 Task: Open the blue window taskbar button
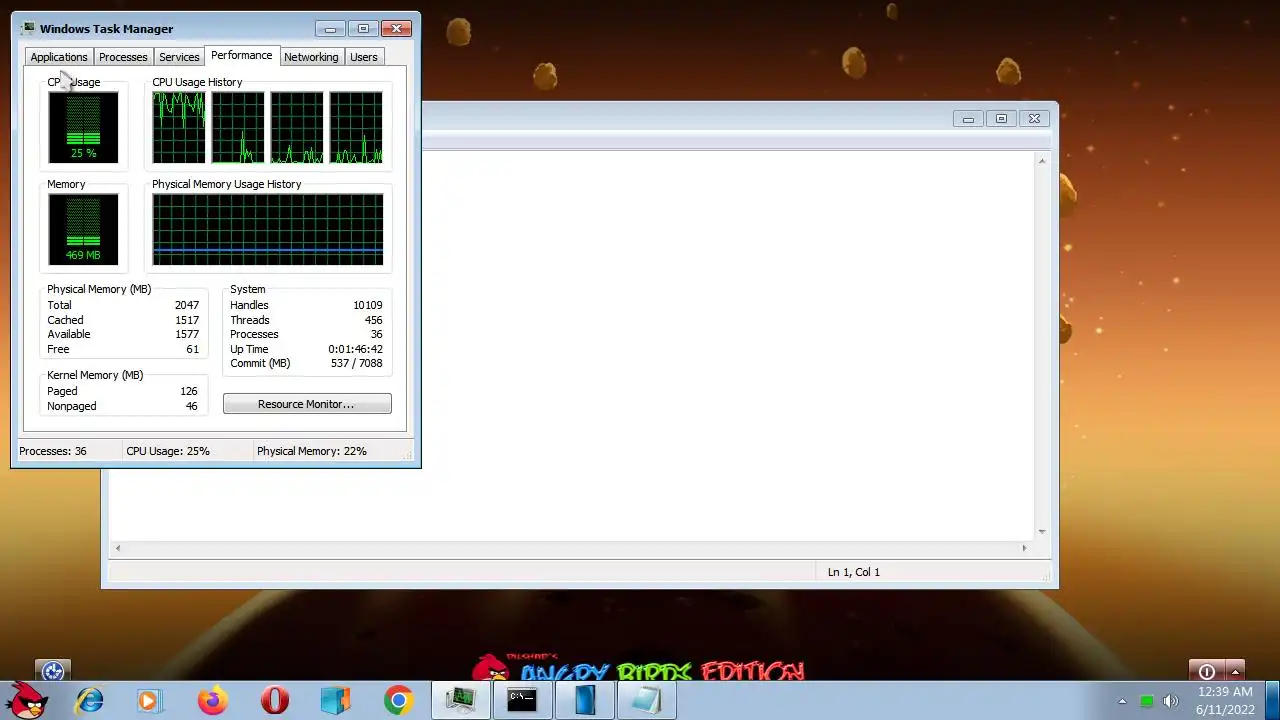584,700
